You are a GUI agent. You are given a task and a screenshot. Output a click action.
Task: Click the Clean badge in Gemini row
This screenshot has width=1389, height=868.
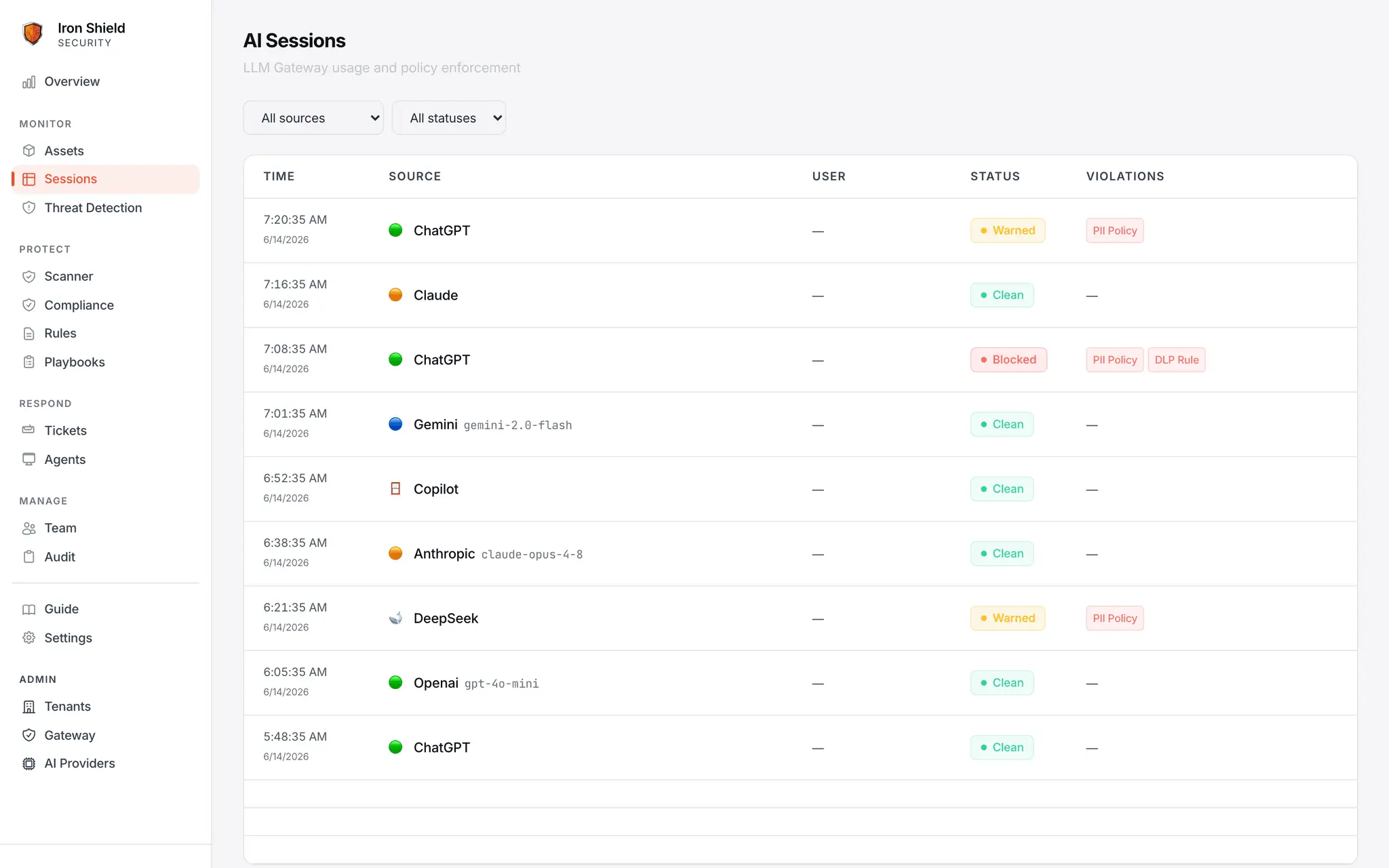pos(1002,424)
